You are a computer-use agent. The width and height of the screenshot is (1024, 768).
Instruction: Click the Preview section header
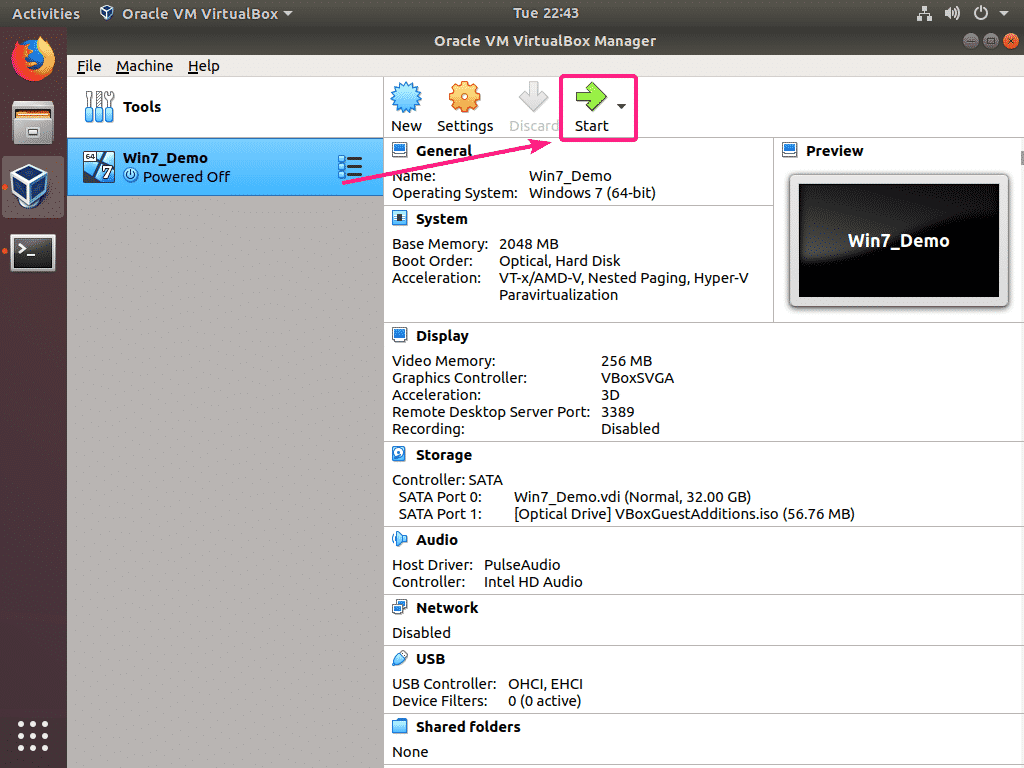pos(834,151)
